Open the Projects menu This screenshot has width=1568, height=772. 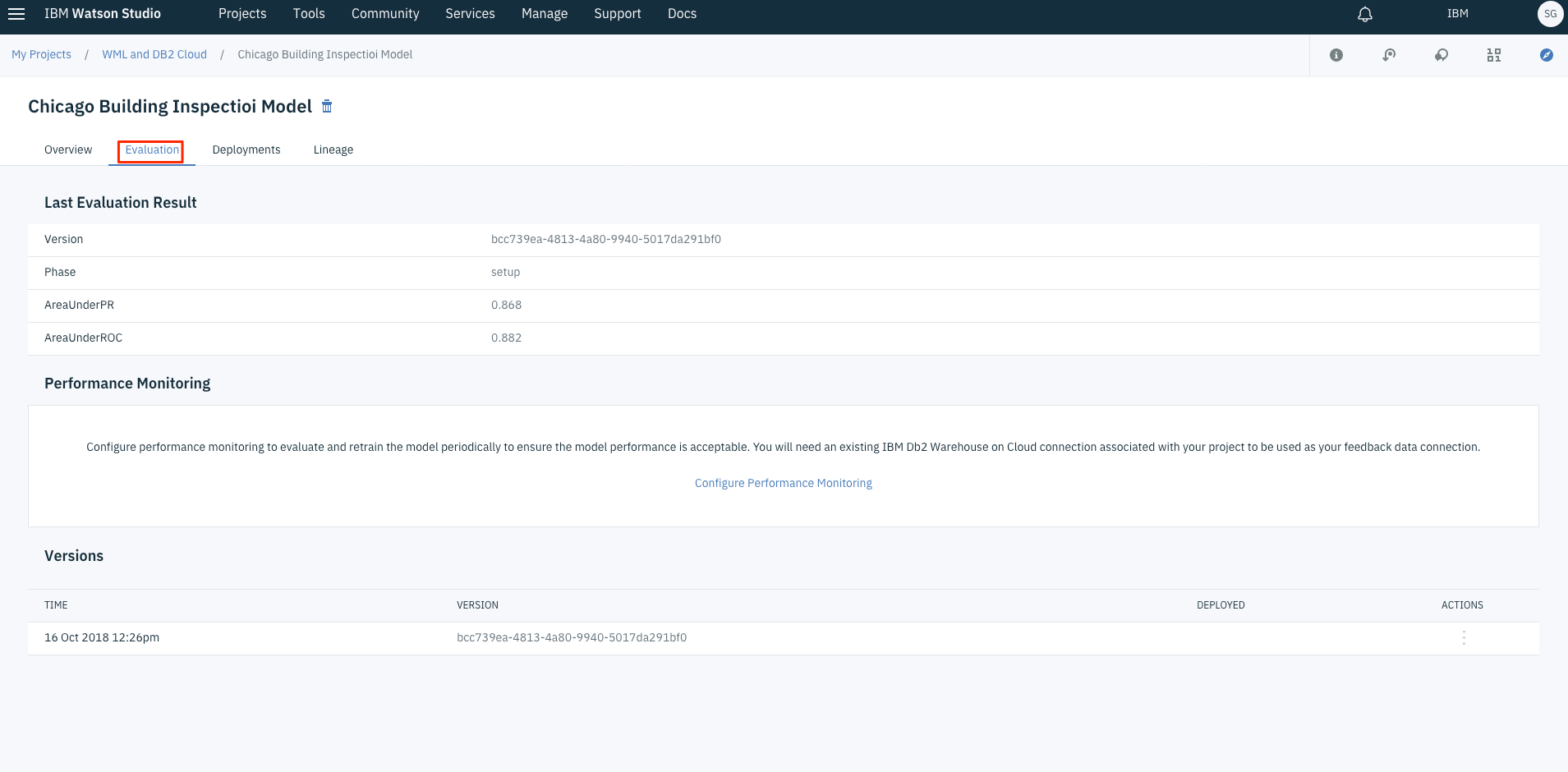(242, 14)
